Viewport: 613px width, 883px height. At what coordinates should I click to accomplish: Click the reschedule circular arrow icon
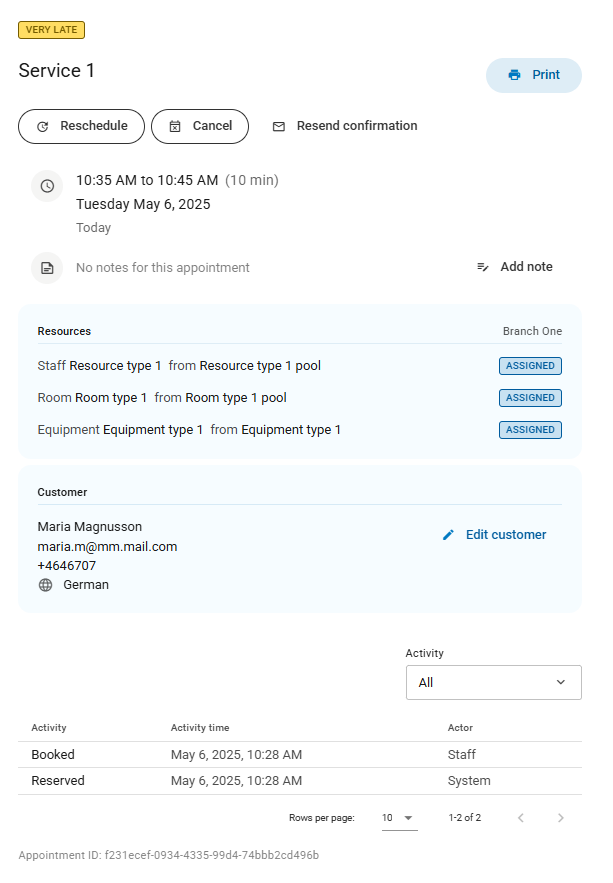43,127
